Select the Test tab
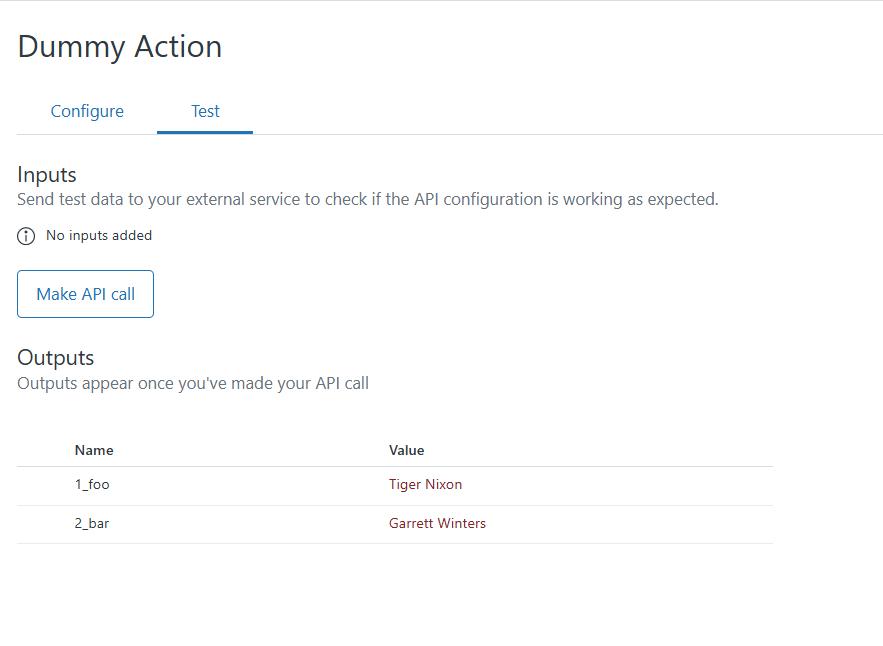This screenshot has height=646, width=883. (205, 111)
